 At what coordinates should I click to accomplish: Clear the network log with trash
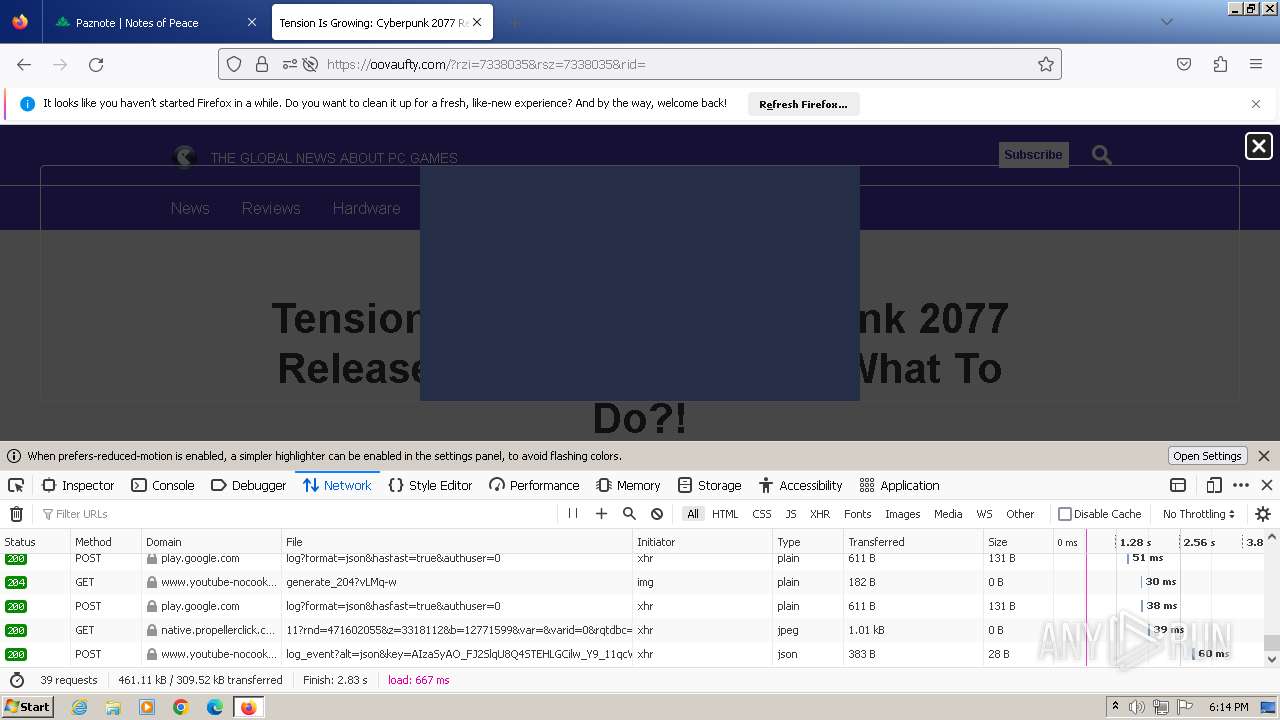click(x=16, y=514)
